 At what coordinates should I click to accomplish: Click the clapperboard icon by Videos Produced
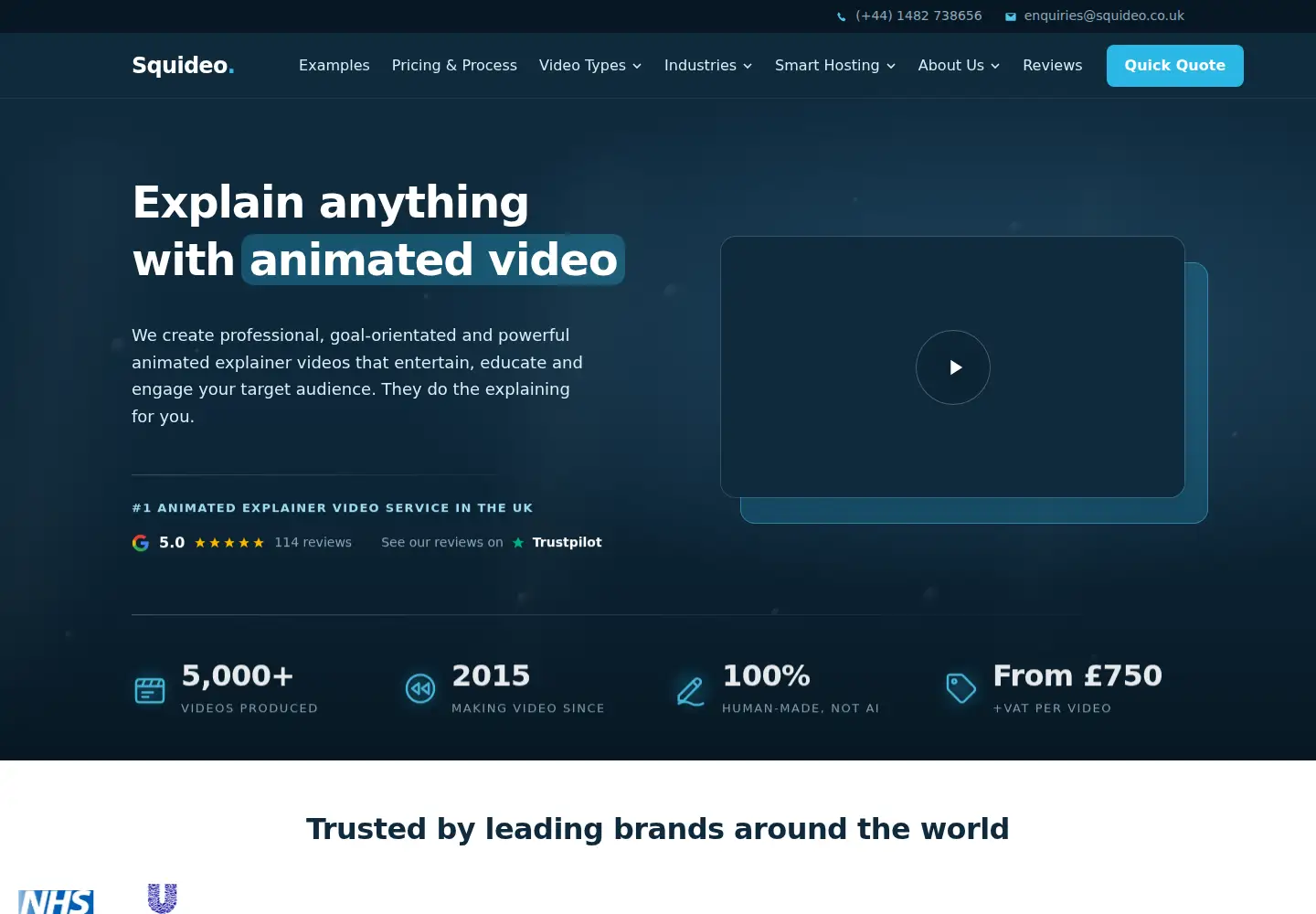pyautogui.click(x=150, y=690)
